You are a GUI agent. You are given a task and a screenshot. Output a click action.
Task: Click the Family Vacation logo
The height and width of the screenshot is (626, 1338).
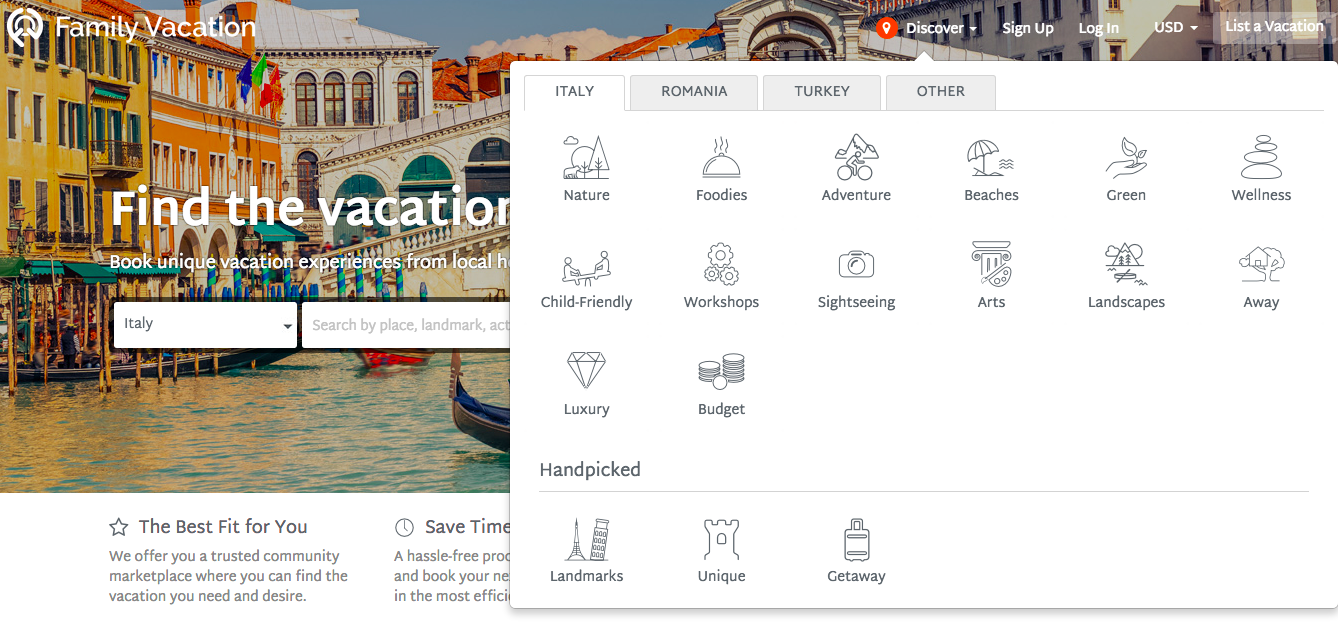(131, 26)
